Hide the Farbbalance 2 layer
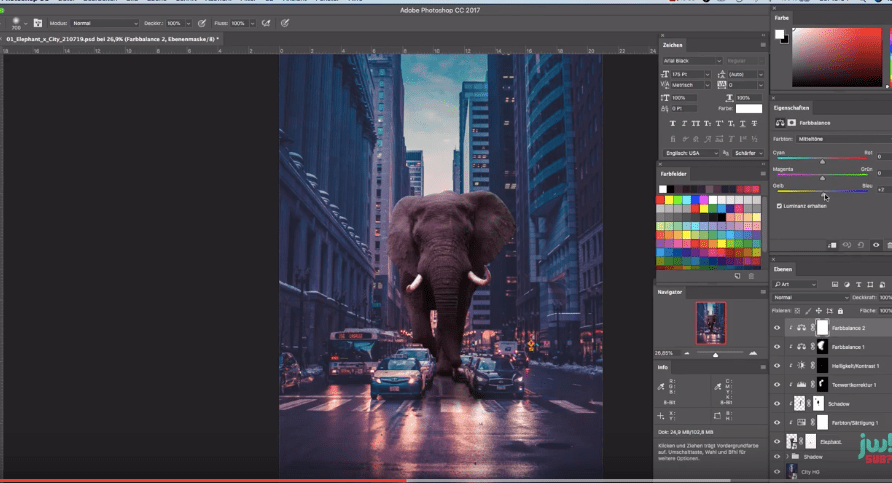 click(x=778, y=327)
